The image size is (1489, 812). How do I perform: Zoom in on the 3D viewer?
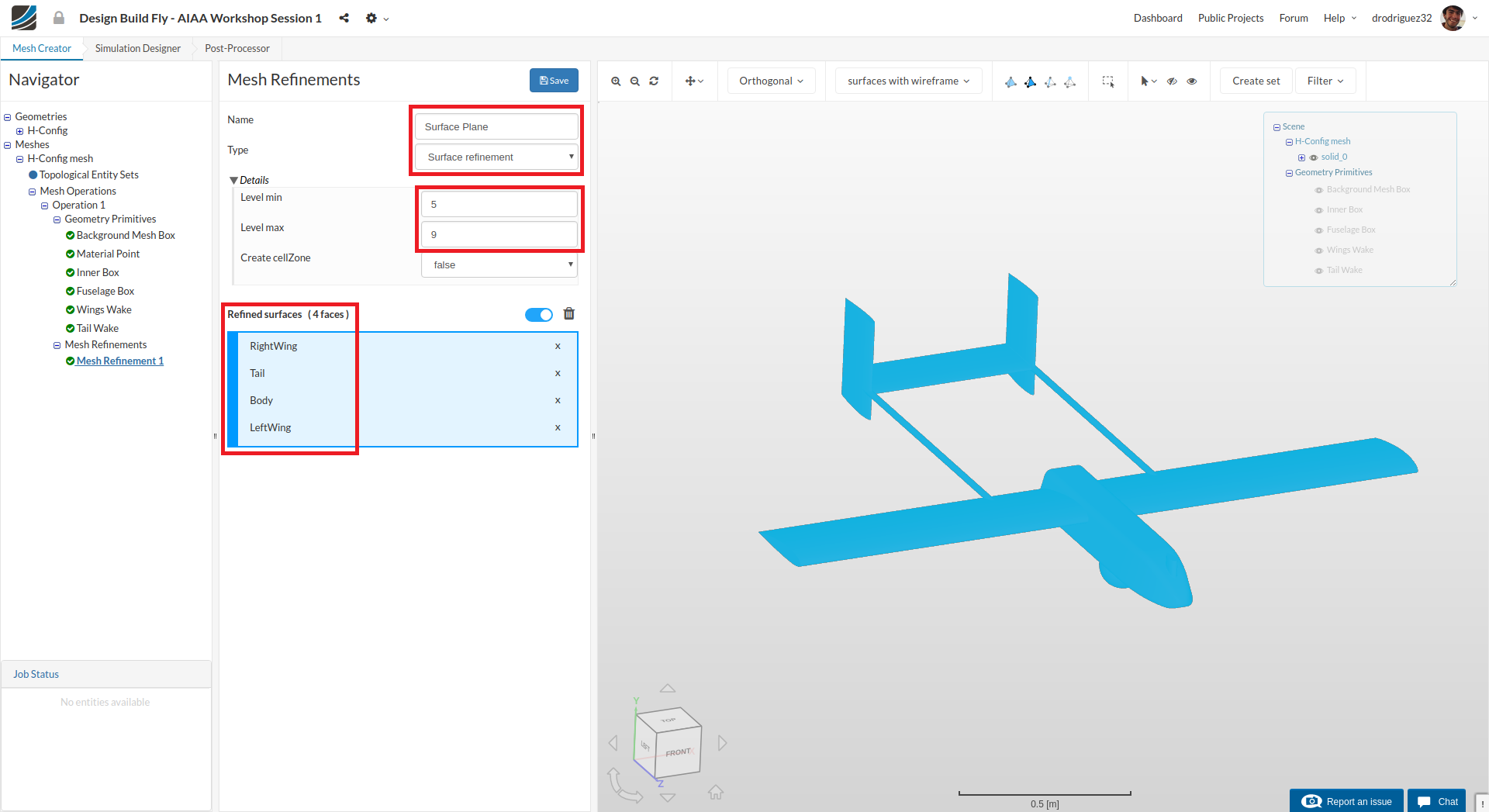pos(616,81)
